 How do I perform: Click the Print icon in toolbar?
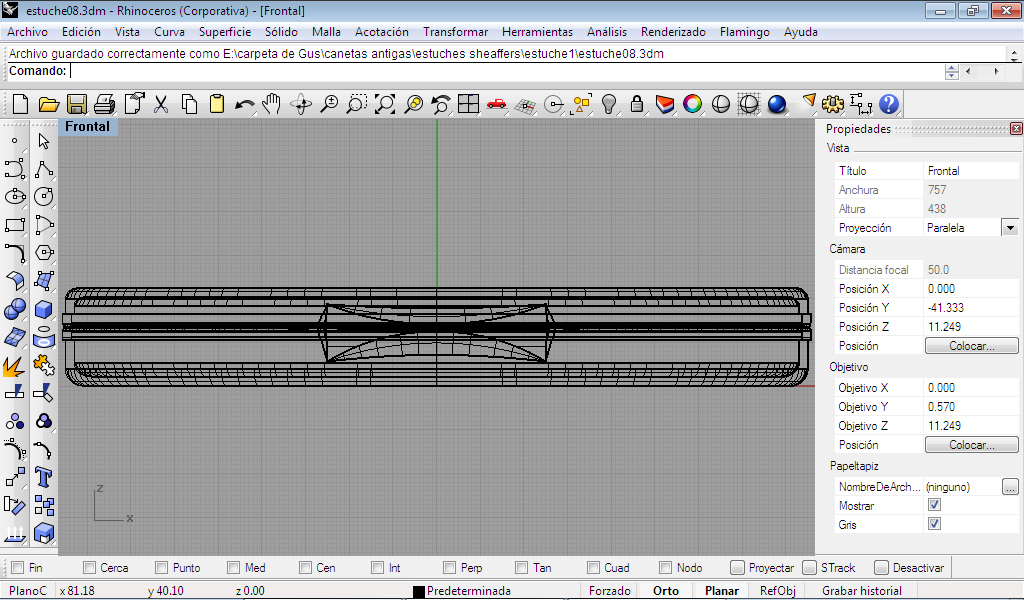105,104
